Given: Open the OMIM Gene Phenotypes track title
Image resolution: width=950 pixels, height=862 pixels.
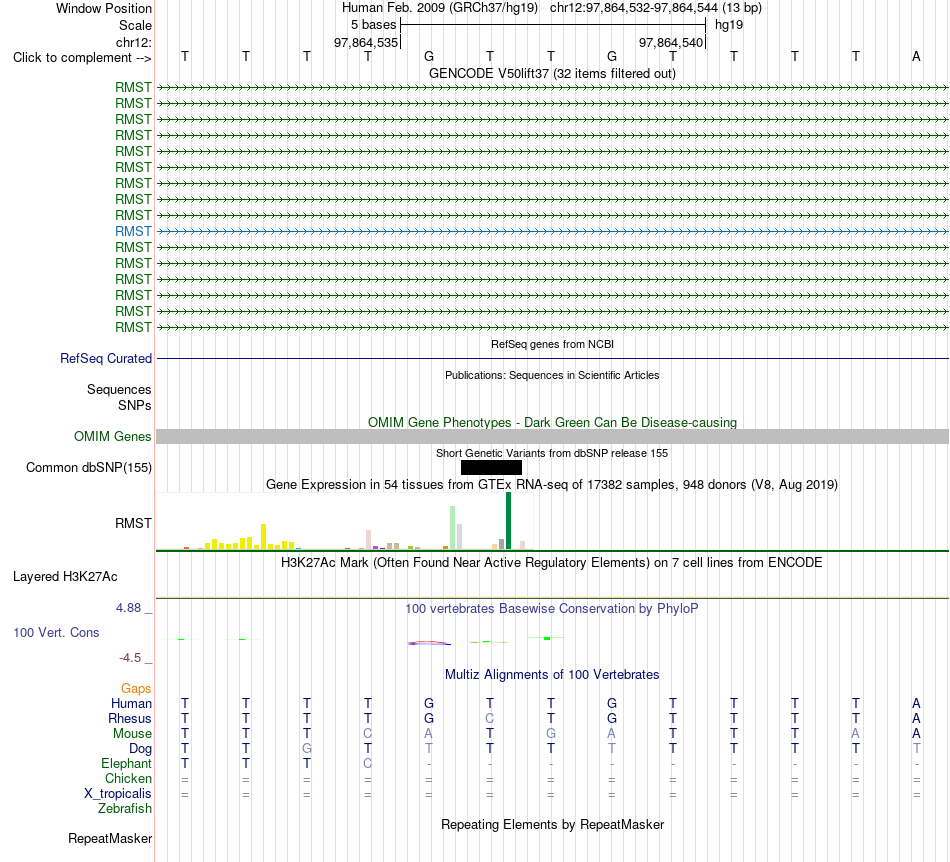Looking at the screenshot, I should pos(552,422).
